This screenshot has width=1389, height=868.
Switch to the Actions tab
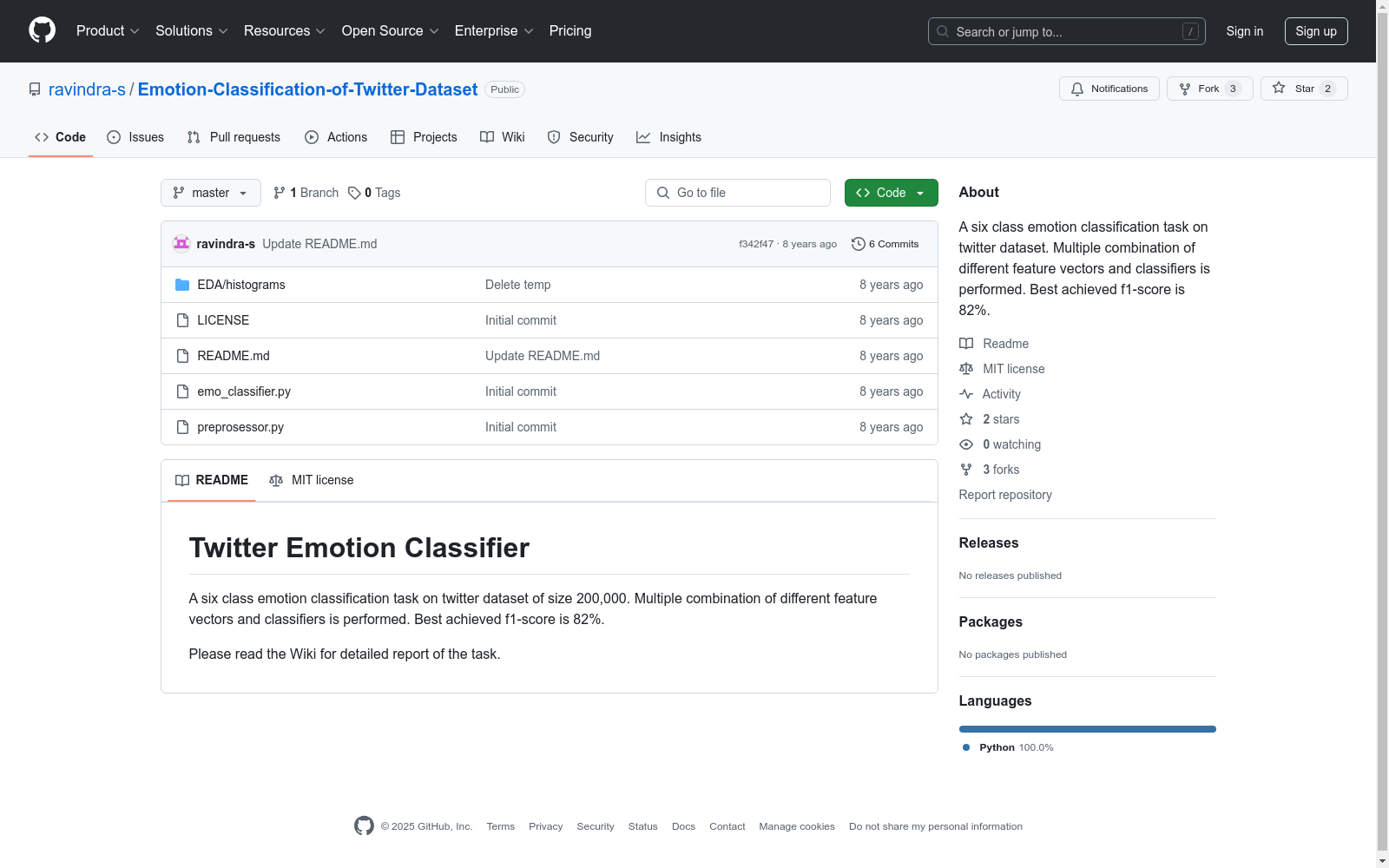click(x=336, y=137)
